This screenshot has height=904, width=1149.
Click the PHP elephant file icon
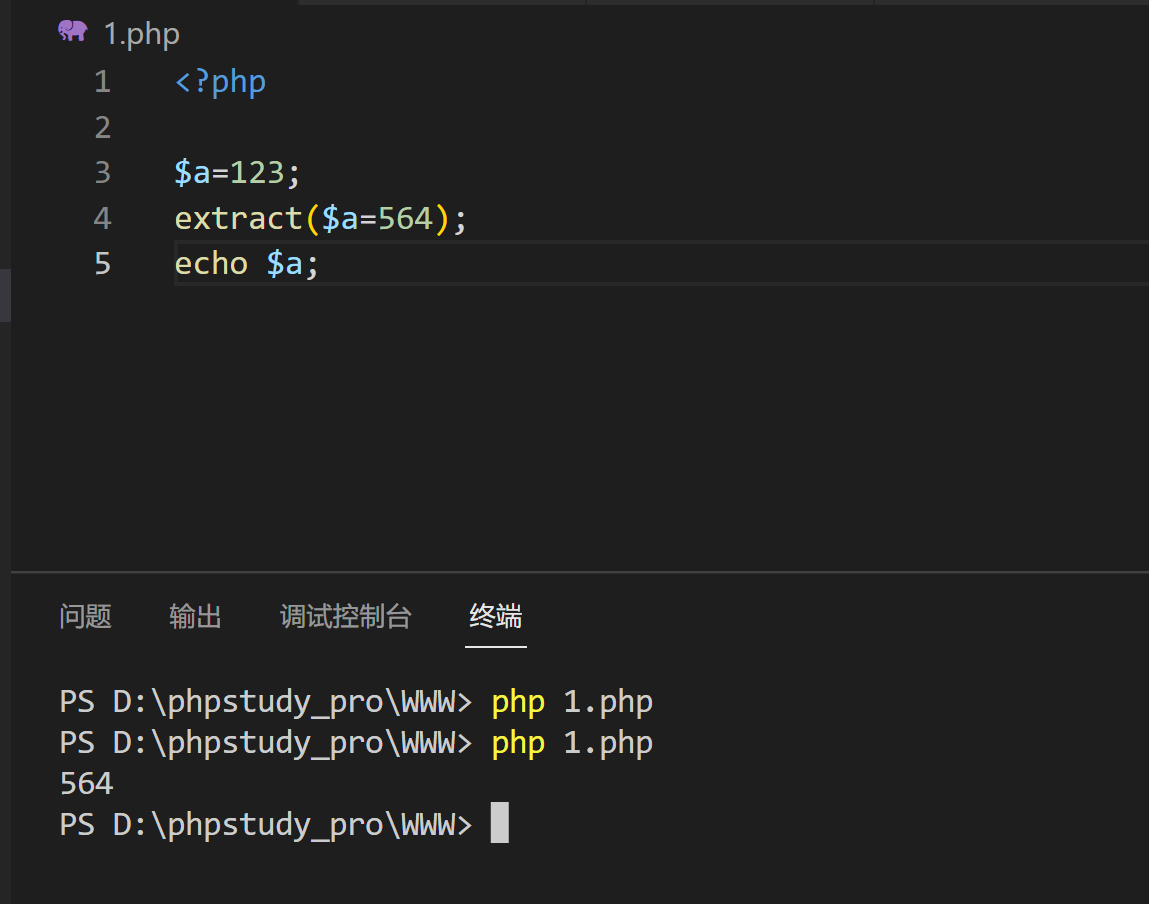pyautogui.click(x=73, y=32)
